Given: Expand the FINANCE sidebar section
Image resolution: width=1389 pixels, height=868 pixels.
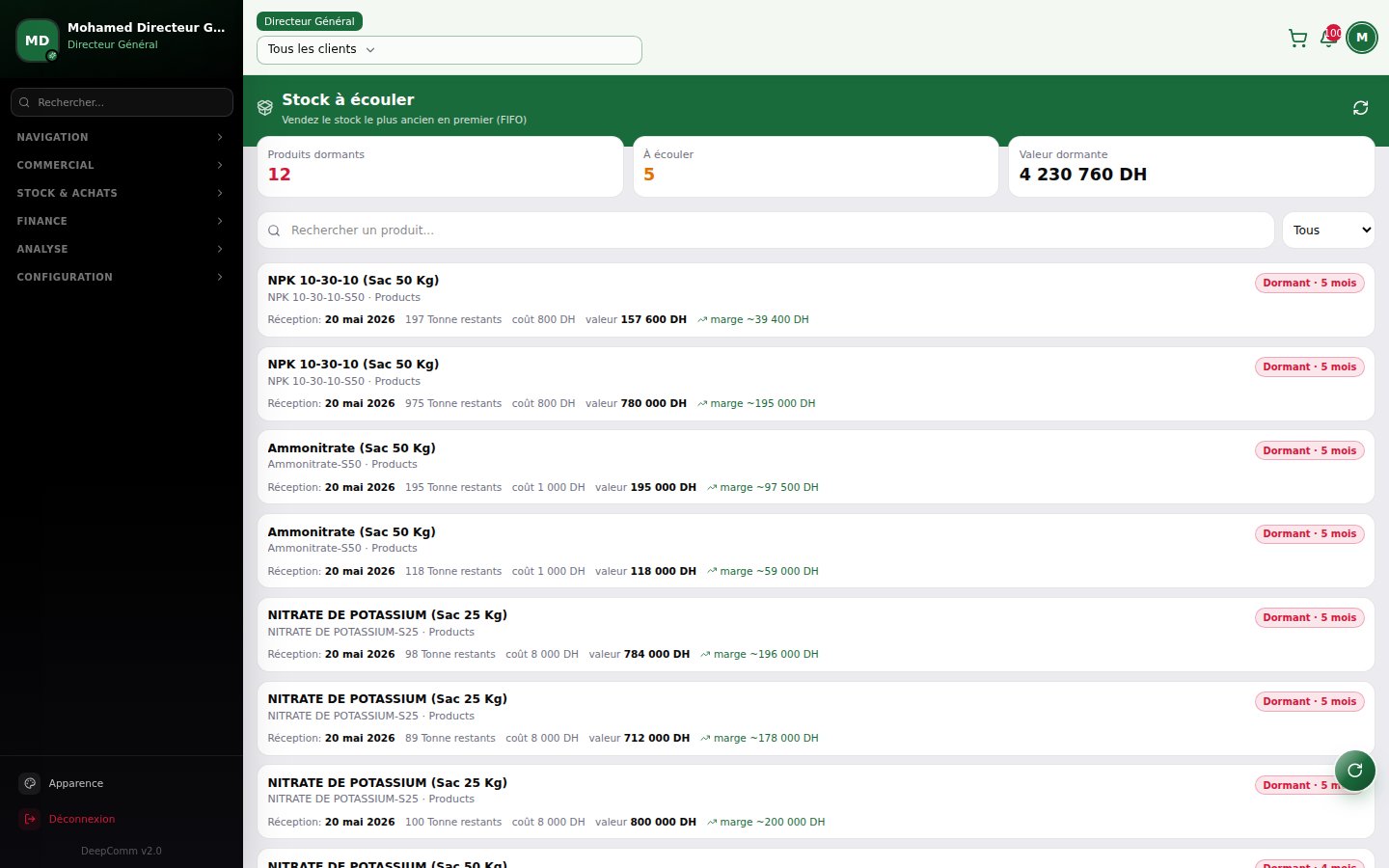Looking at the screenshot, I should [122, 221].
